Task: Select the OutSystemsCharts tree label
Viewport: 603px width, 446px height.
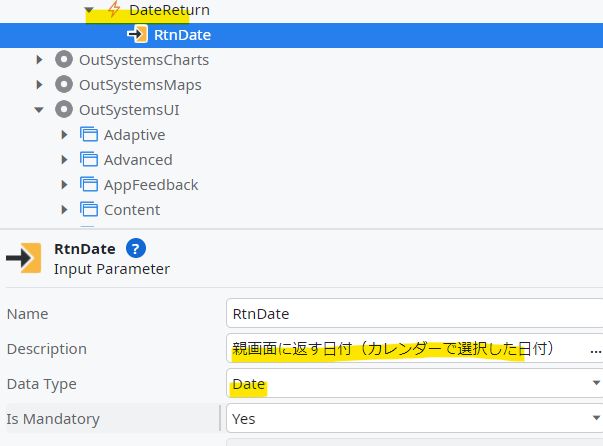Action: point(144,60)
